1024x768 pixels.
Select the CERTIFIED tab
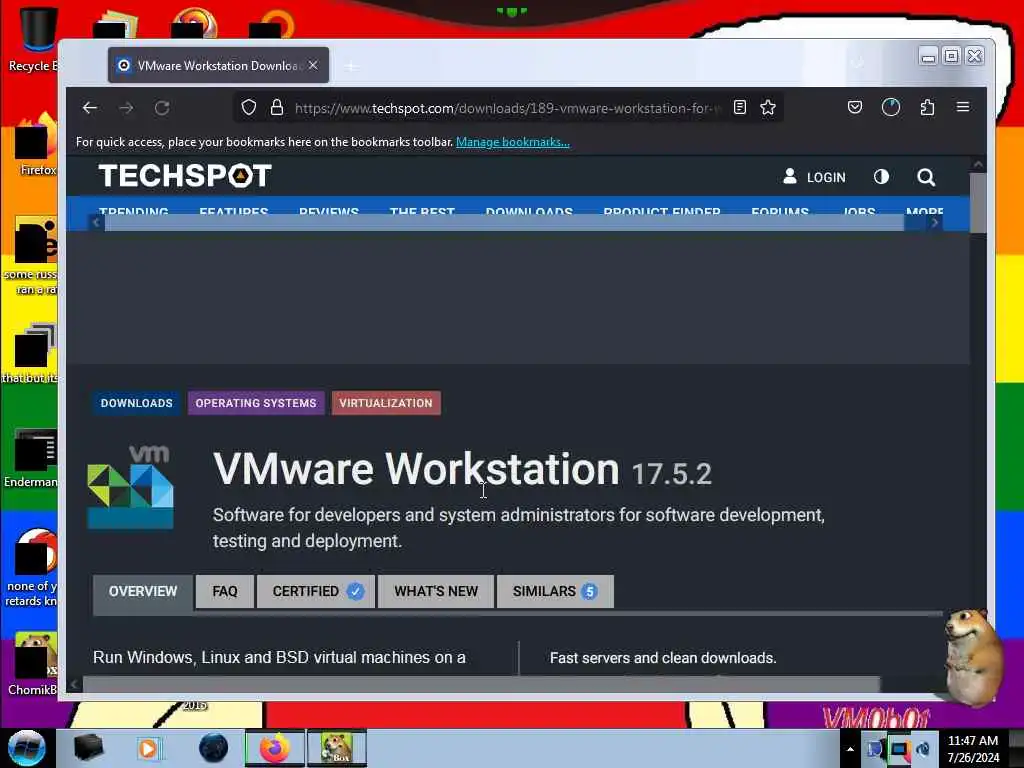point(316,592)
